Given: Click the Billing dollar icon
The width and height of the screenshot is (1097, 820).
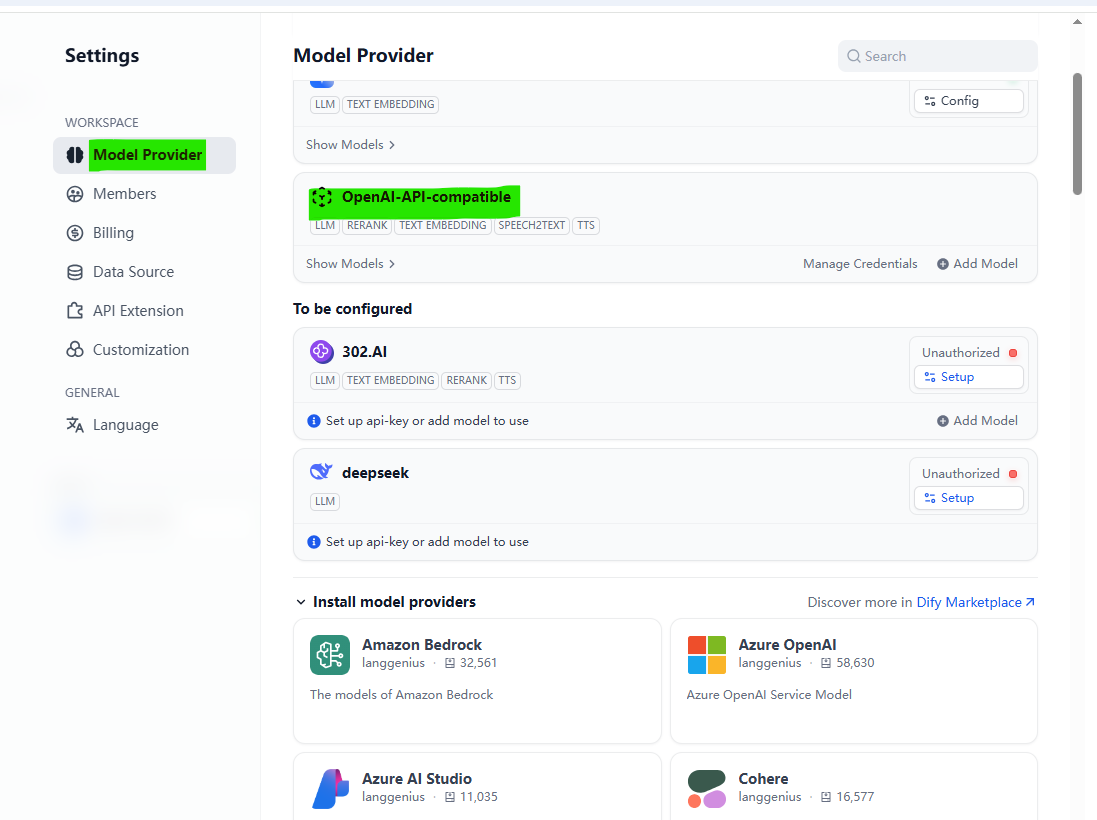Looking at the screenshot, I should click(75, 233).
